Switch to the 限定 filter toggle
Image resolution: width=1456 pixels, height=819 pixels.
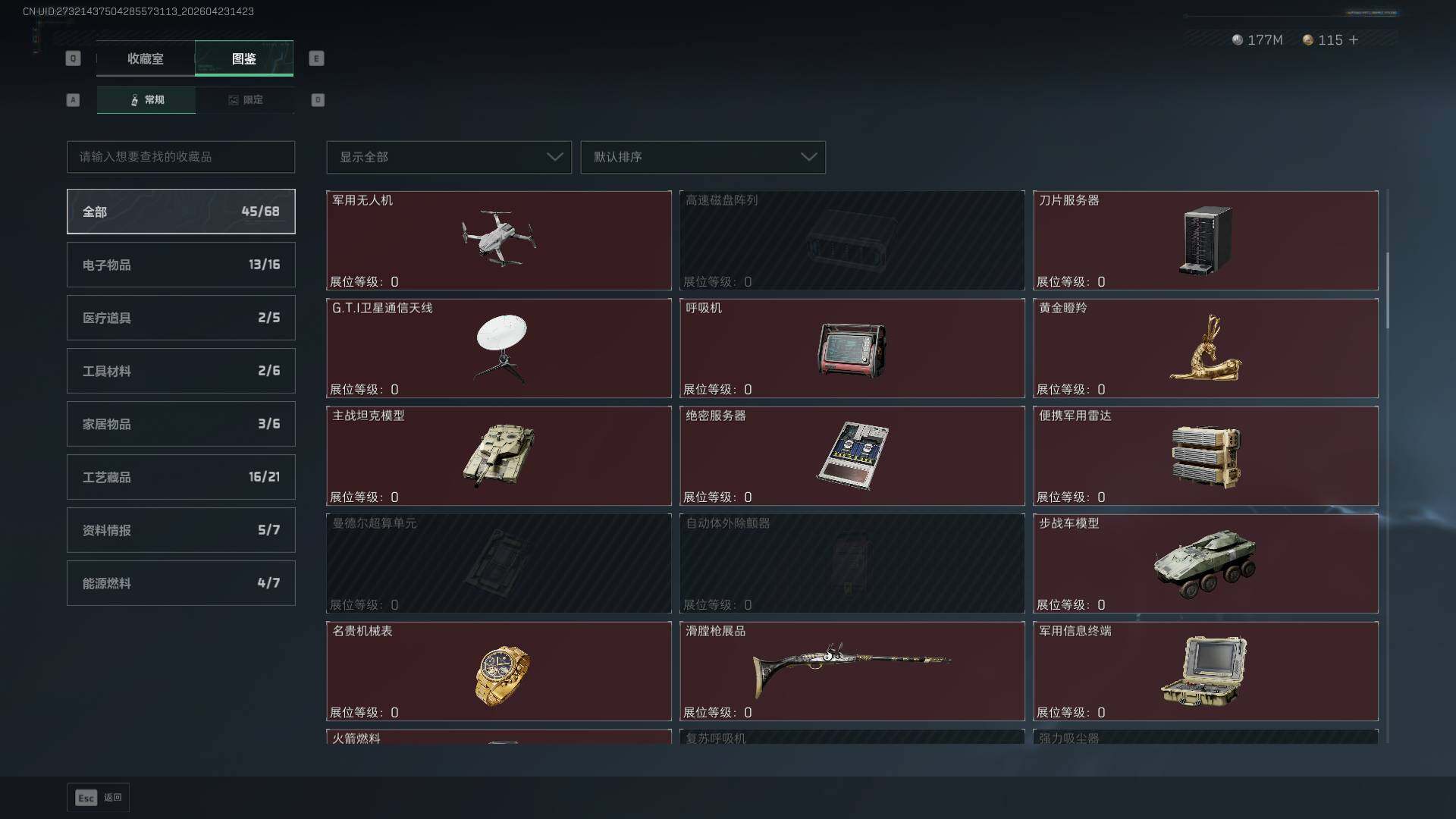click(245, 100)
